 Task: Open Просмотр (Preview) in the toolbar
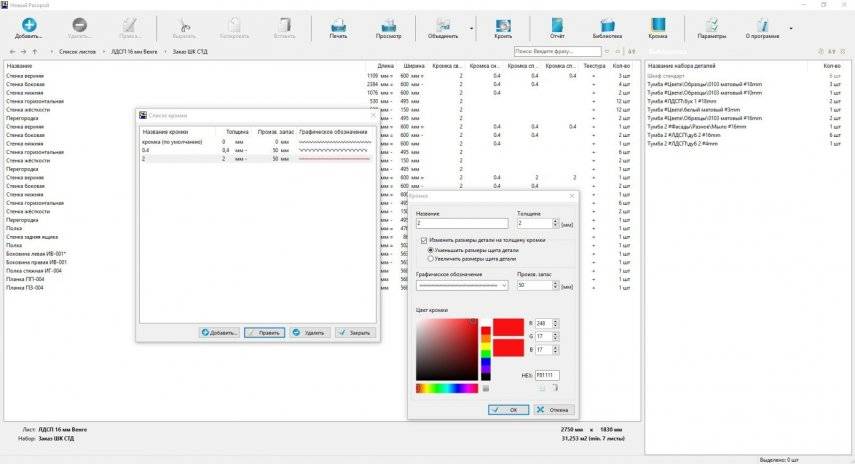point(392,25)
